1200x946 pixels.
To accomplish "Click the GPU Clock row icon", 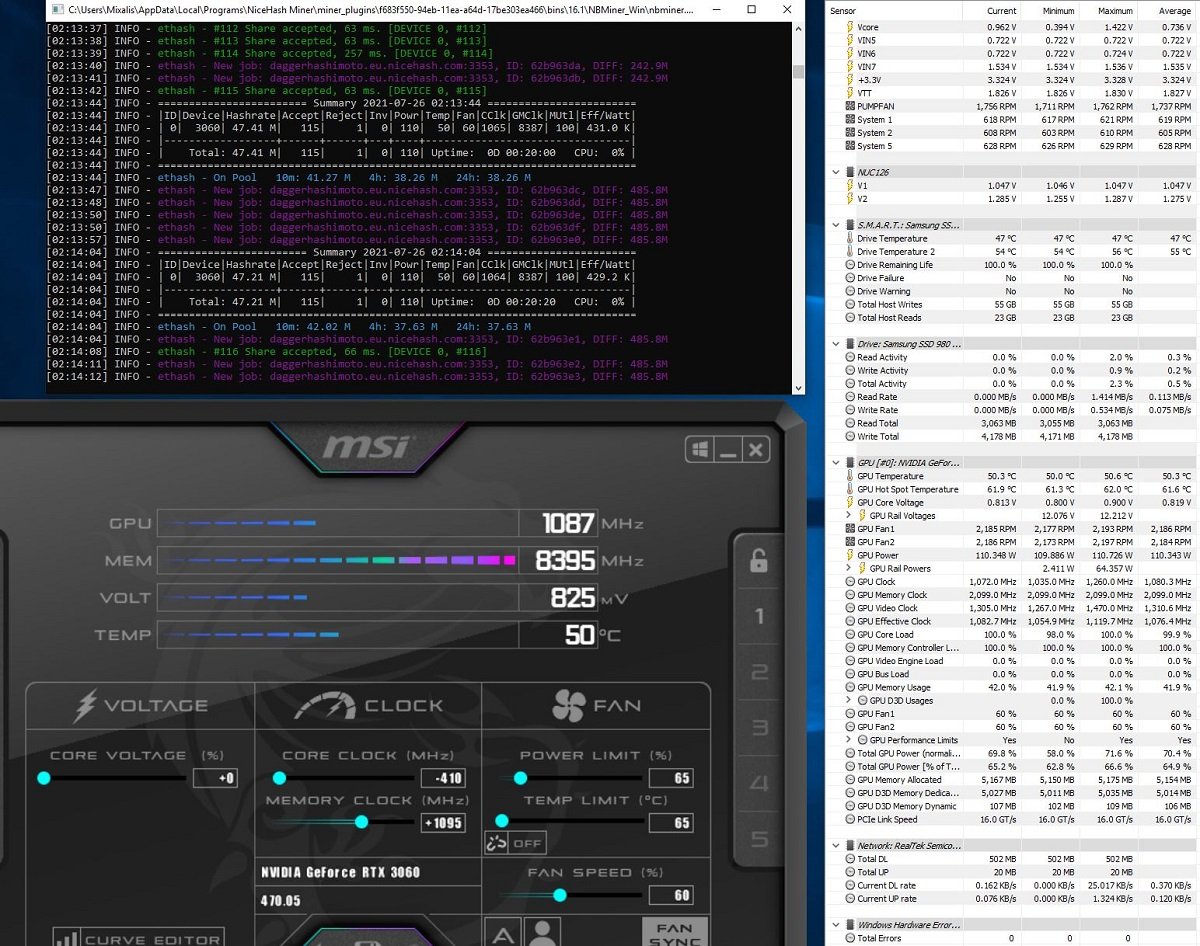I will pyautogui.click(x=850, y=581).
